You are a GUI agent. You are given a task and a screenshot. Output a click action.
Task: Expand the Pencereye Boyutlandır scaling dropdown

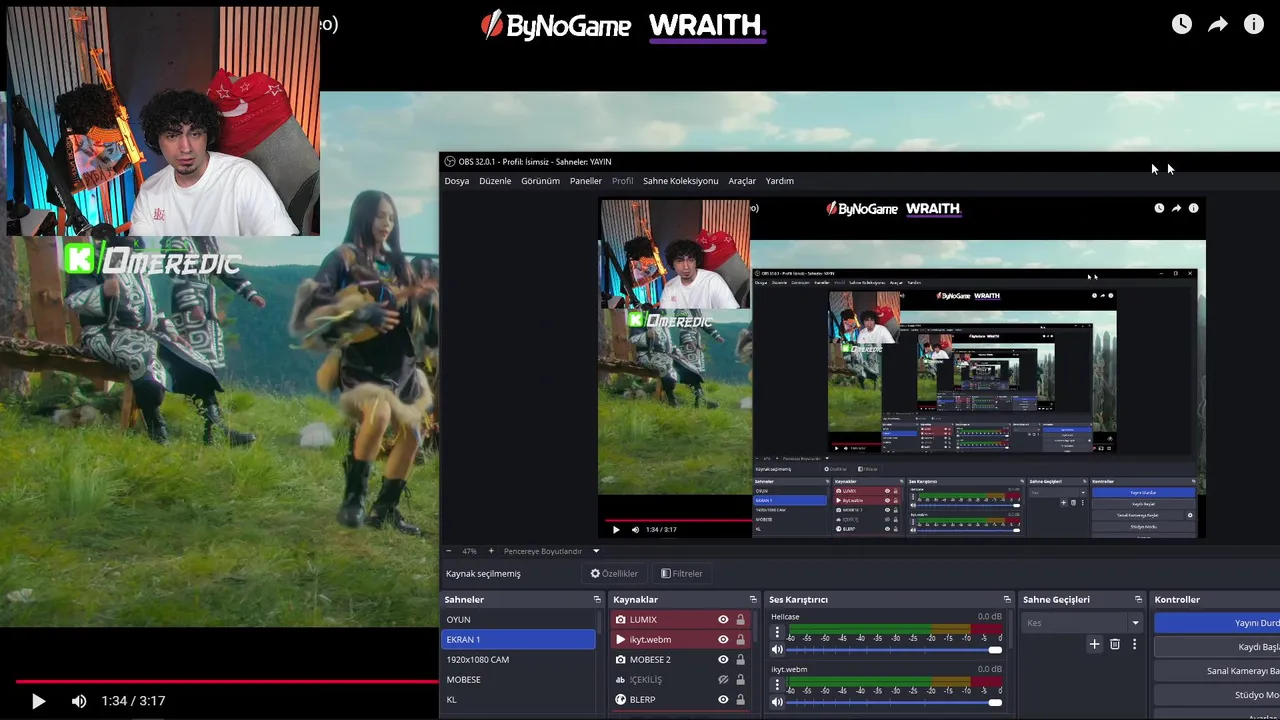pyautogui.click(x=596, y=551)
